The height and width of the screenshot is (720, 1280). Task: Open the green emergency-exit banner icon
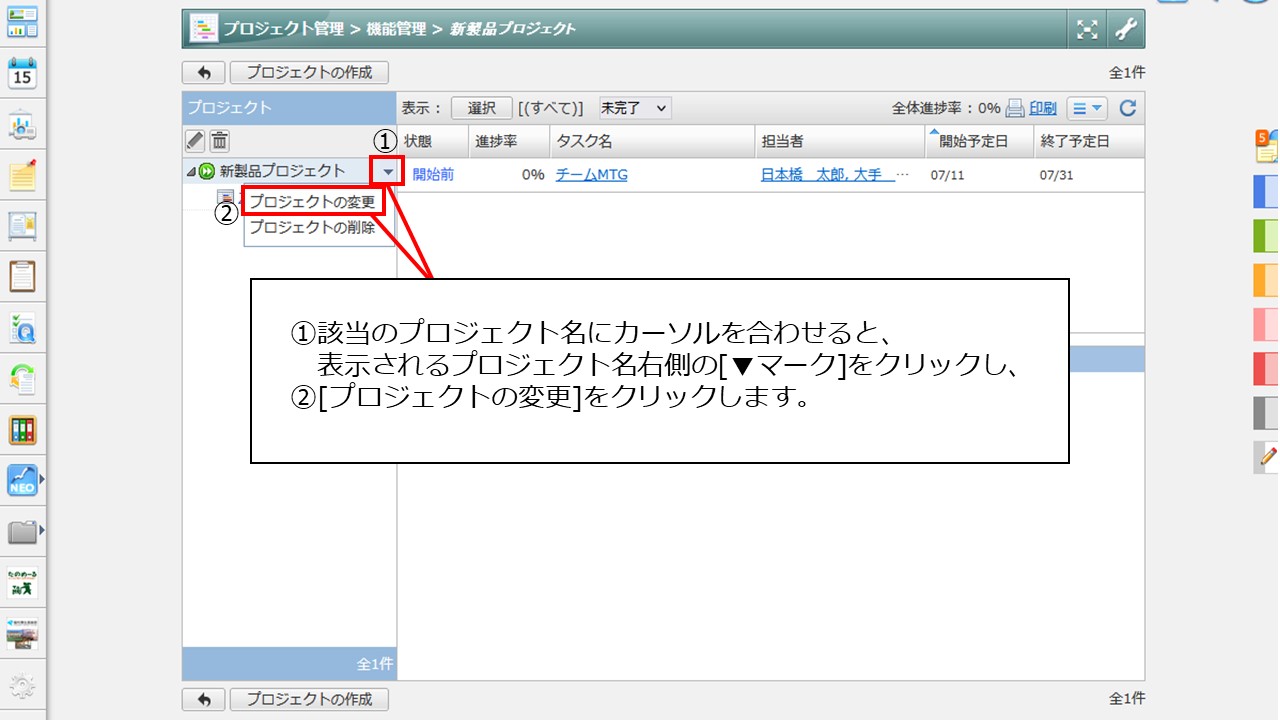[x=22, y=582]
